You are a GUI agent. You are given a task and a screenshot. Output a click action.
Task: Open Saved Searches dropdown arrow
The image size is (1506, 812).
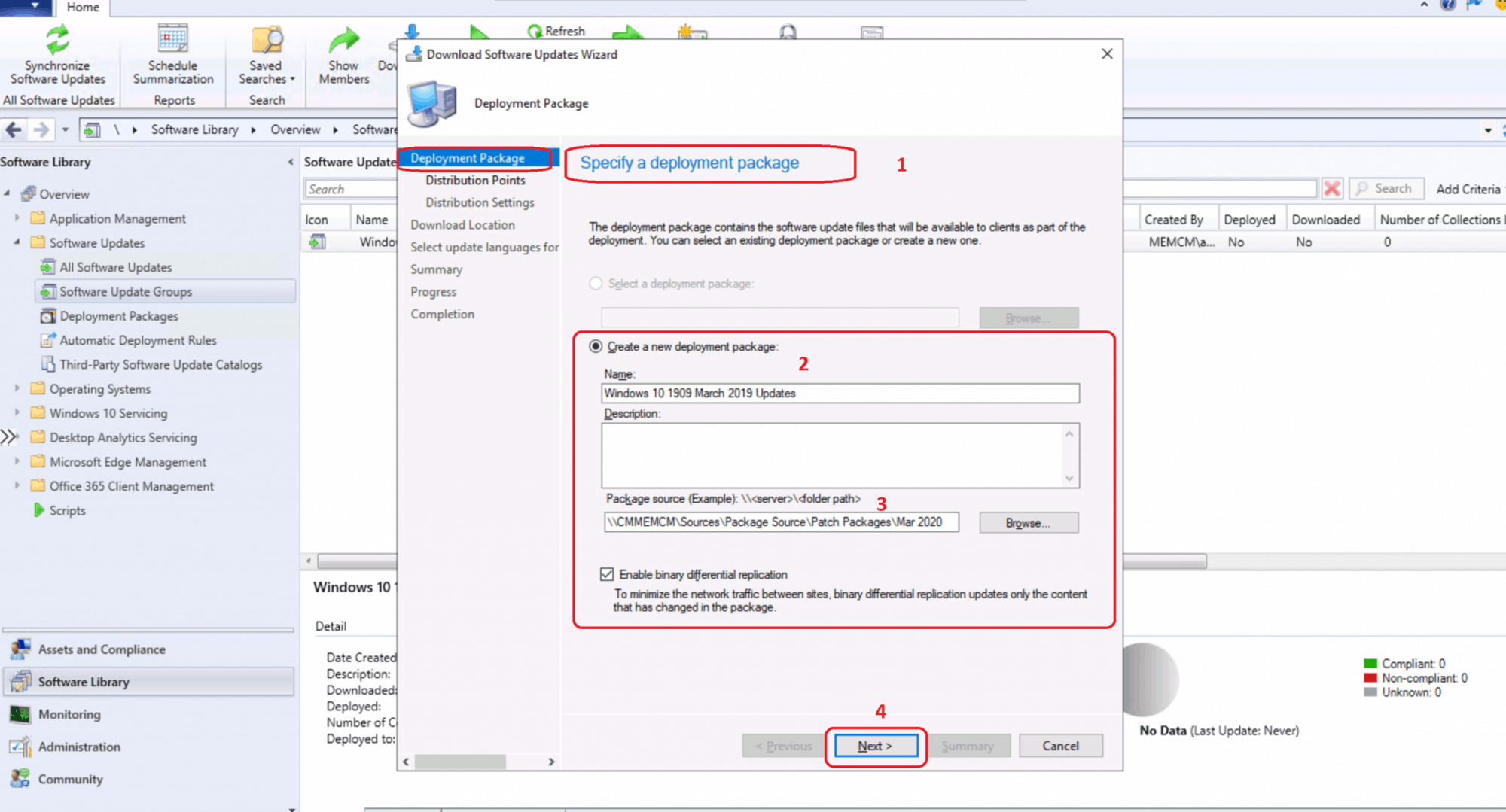click(x=292, y=79)
